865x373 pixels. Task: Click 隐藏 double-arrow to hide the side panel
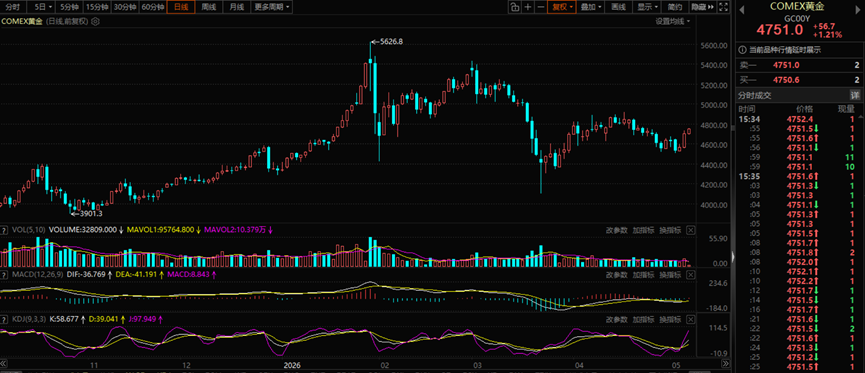702,7
